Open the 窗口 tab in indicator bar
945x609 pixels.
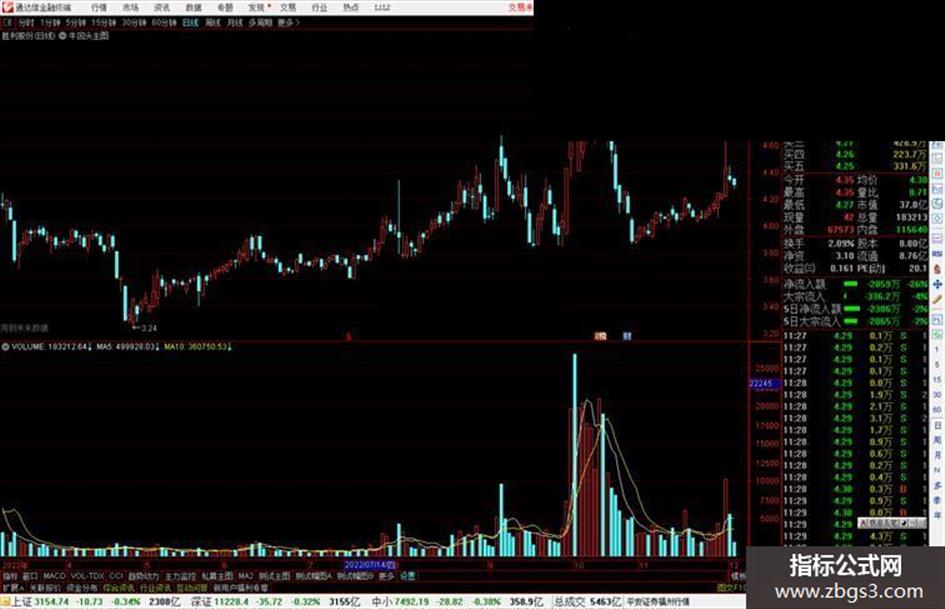click(30, 576)
